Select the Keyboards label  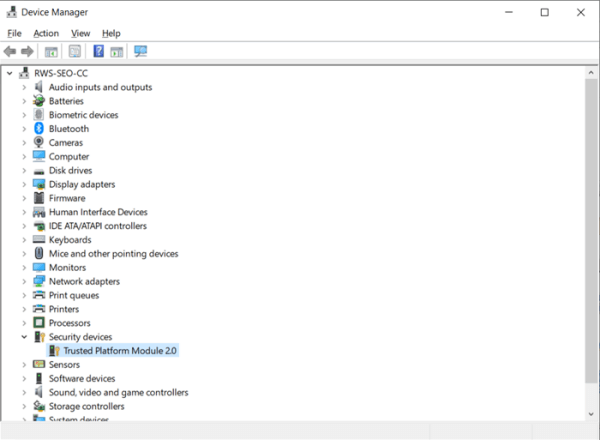[70, 240]
